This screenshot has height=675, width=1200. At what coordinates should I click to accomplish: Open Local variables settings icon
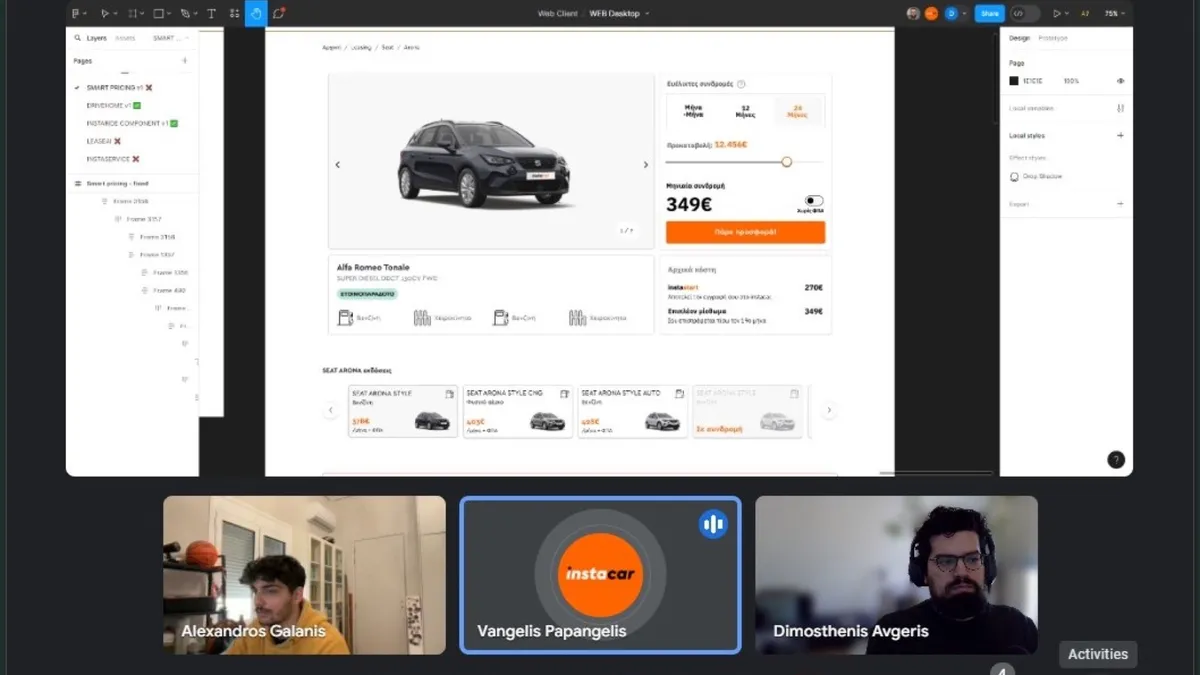coord(1120,108)
